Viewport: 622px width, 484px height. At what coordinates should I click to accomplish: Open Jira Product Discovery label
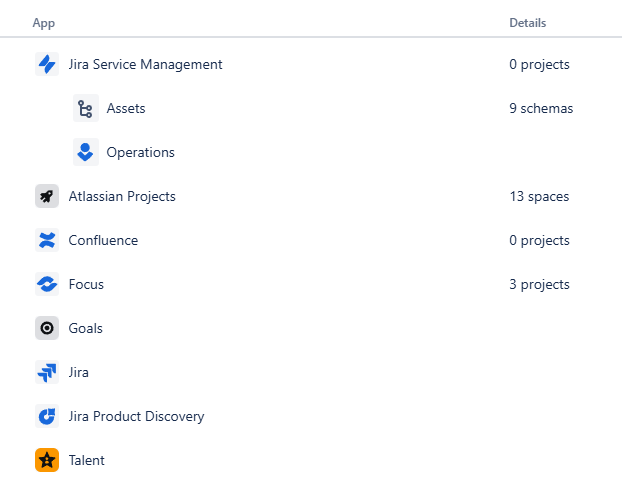coord(136,417)
